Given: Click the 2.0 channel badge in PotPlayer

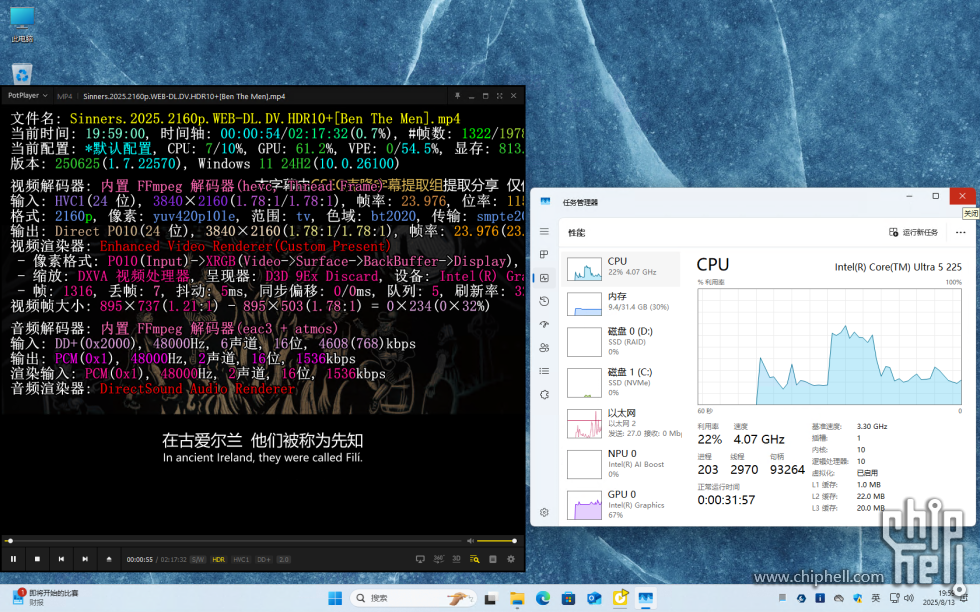Looking at the screenshot, I should [284, 559].
